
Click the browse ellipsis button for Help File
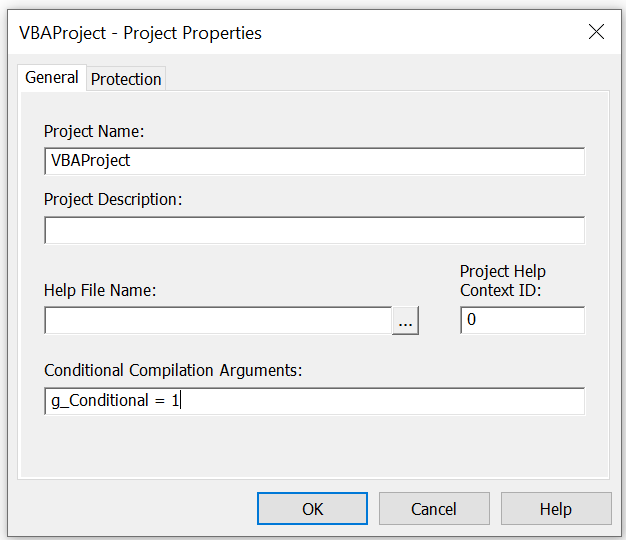(405, 320)
